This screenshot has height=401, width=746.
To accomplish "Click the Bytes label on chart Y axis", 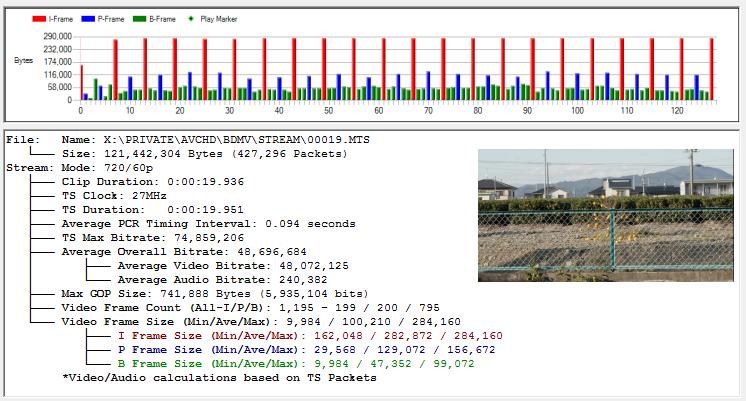I will pos(22,62).
